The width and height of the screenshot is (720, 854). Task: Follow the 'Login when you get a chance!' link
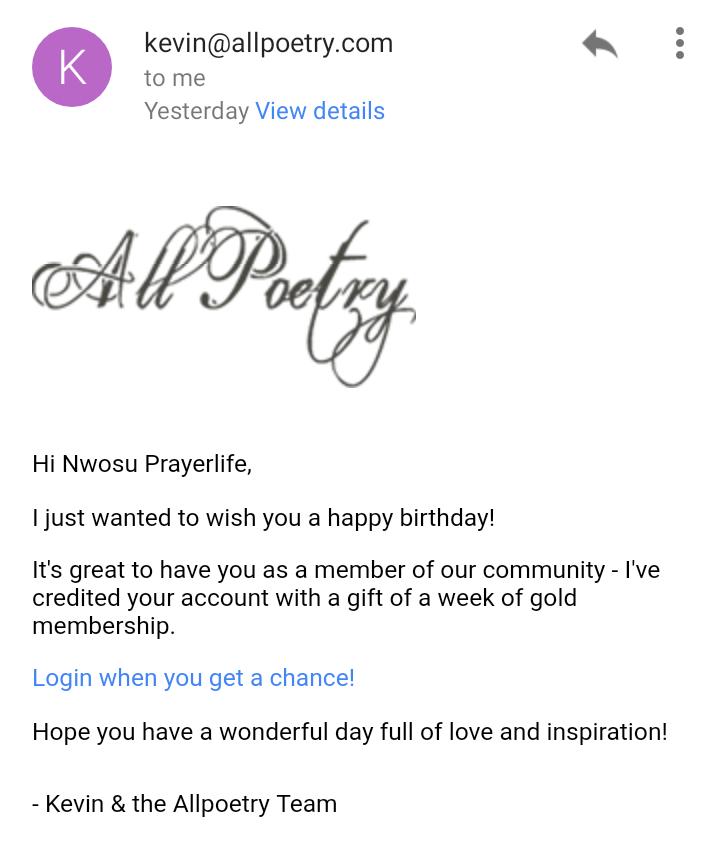pos(193,678)
